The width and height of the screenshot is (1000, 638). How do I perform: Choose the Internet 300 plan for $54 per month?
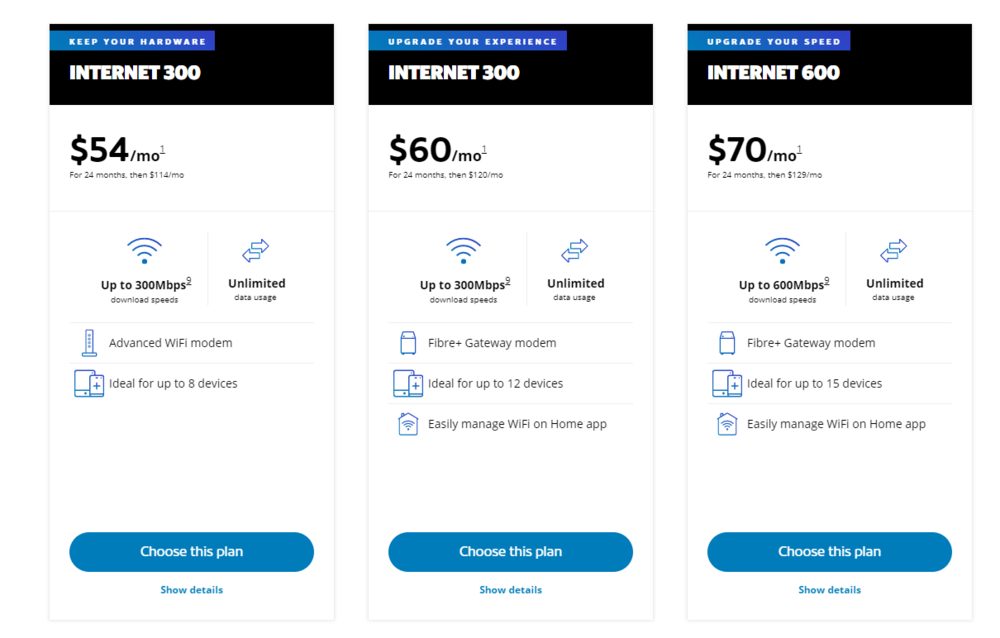click(191, 551)
